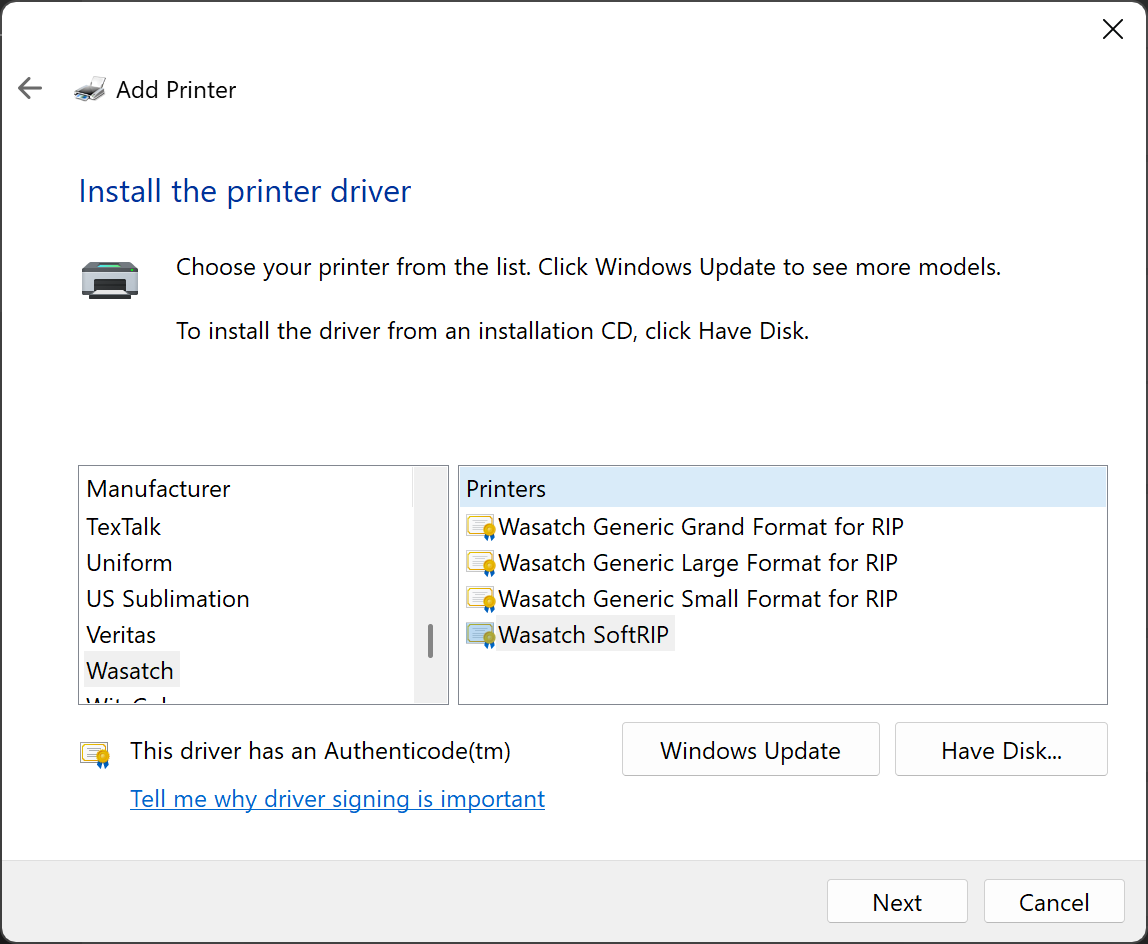The width and height of the screenshot is (1148, 944).
Task: Open the driver signing help link
Action: [x=338, y=799]
